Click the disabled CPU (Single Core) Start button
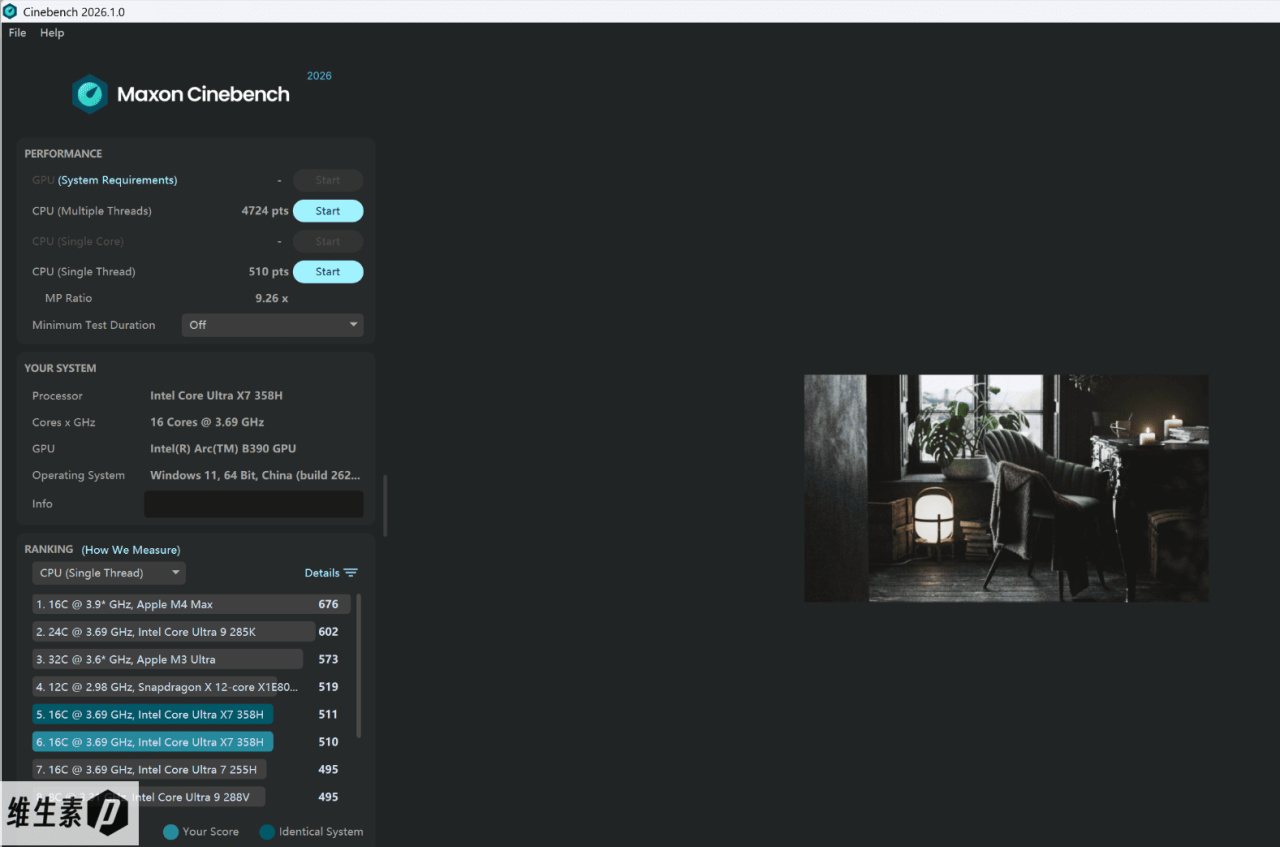Viewport: 1280px width, 847px height. point(328,241)
